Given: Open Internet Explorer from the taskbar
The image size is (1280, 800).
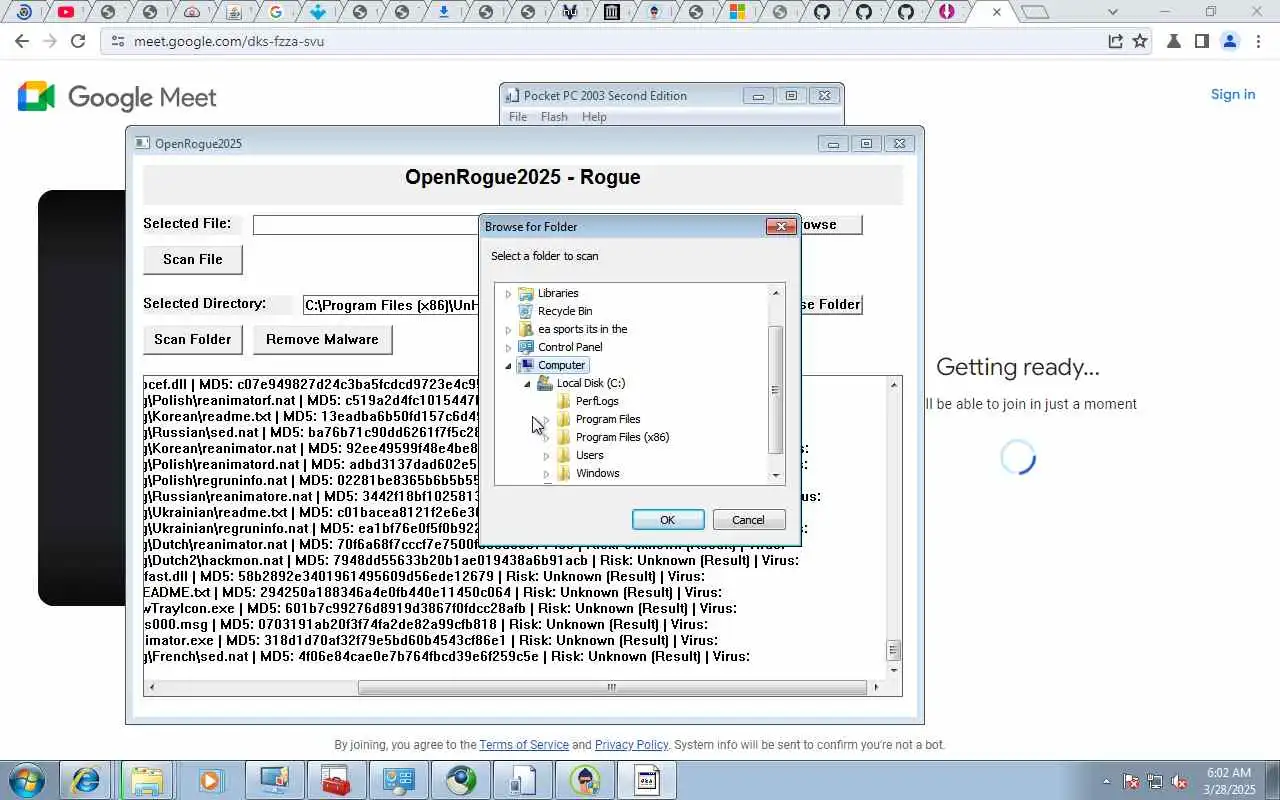Looking at the screenshot, I should pos(85,780).
